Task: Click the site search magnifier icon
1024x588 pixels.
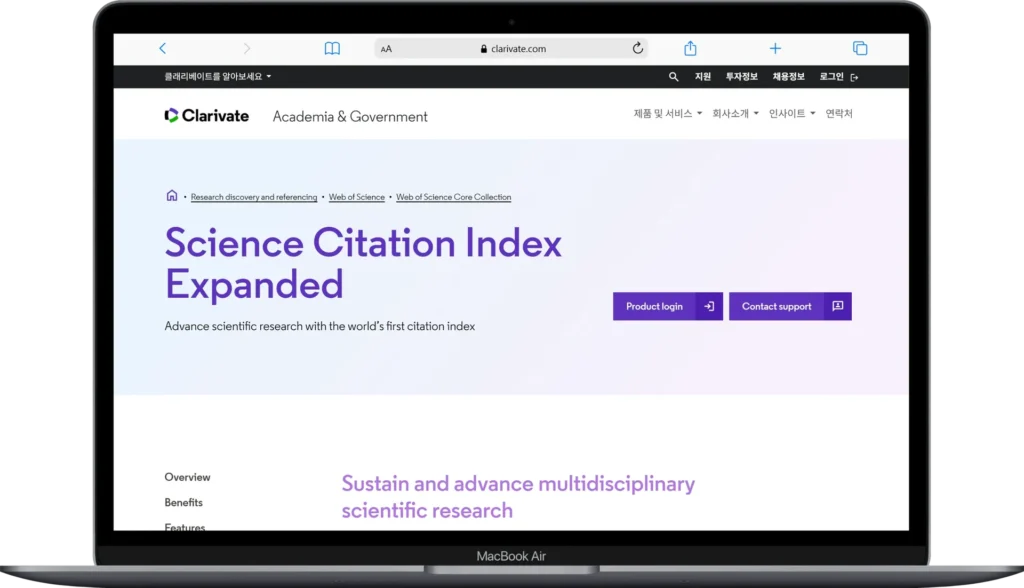Action: (673, 77)
